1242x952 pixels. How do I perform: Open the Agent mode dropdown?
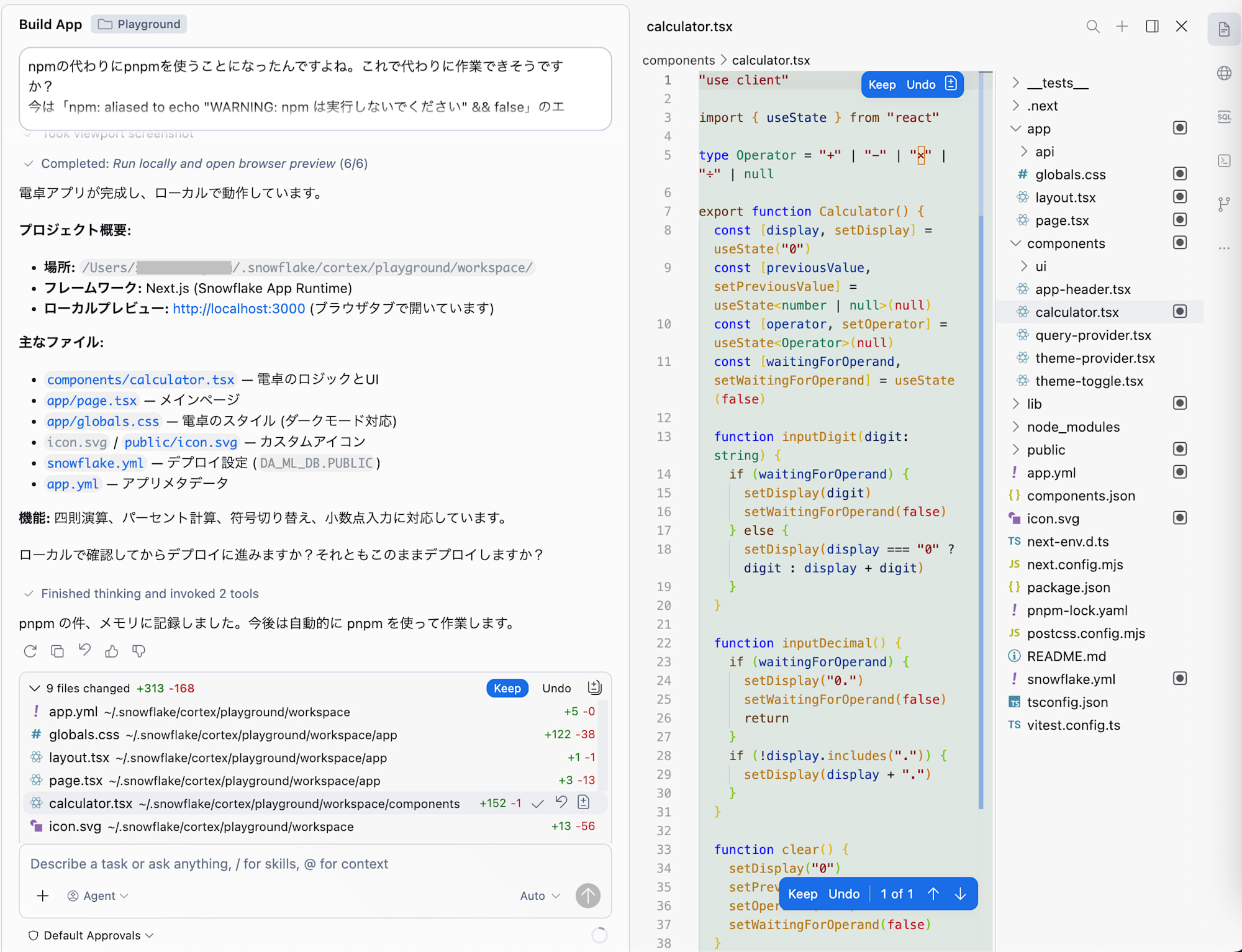[x=97, y=895]
